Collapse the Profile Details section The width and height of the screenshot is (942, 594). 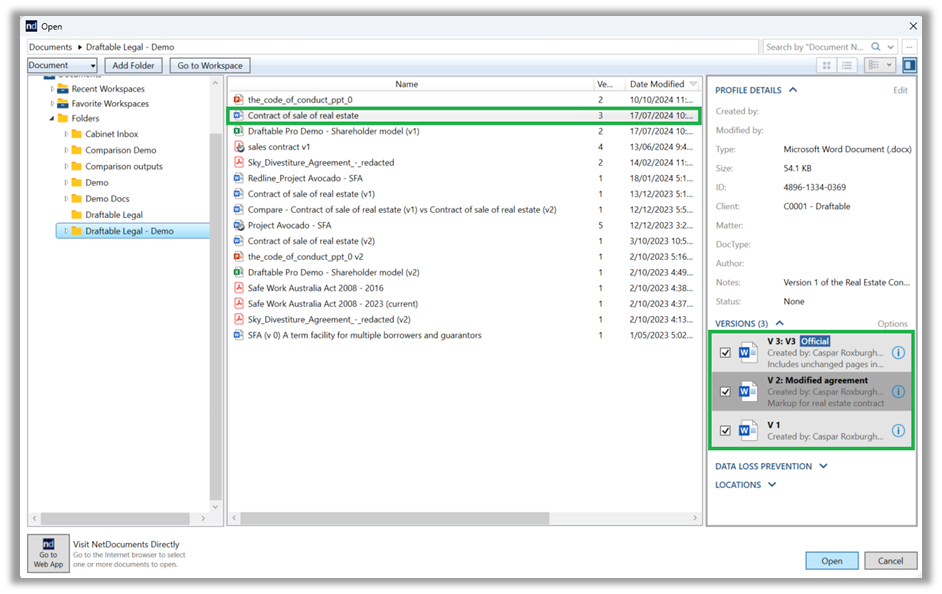point(793,89)
